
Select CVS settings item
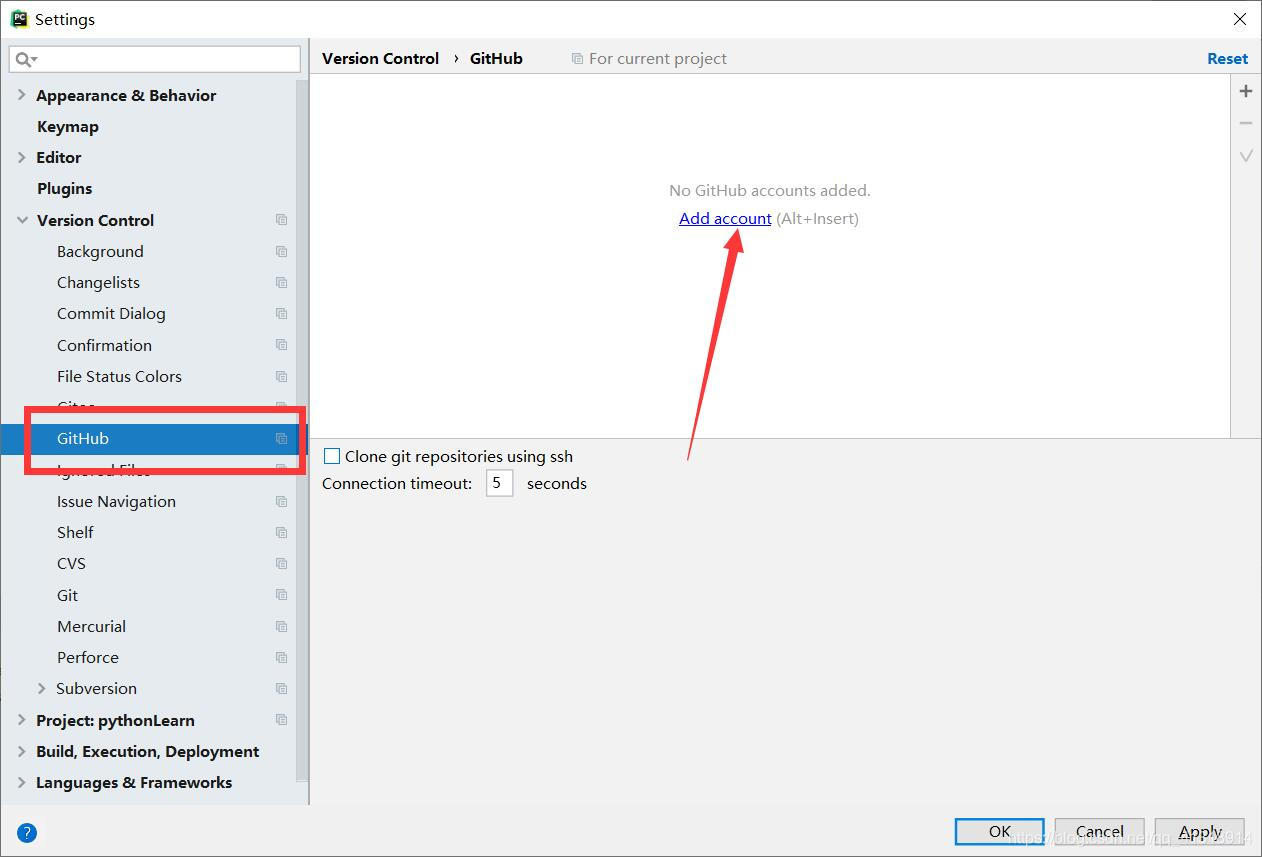pos(71,563)
